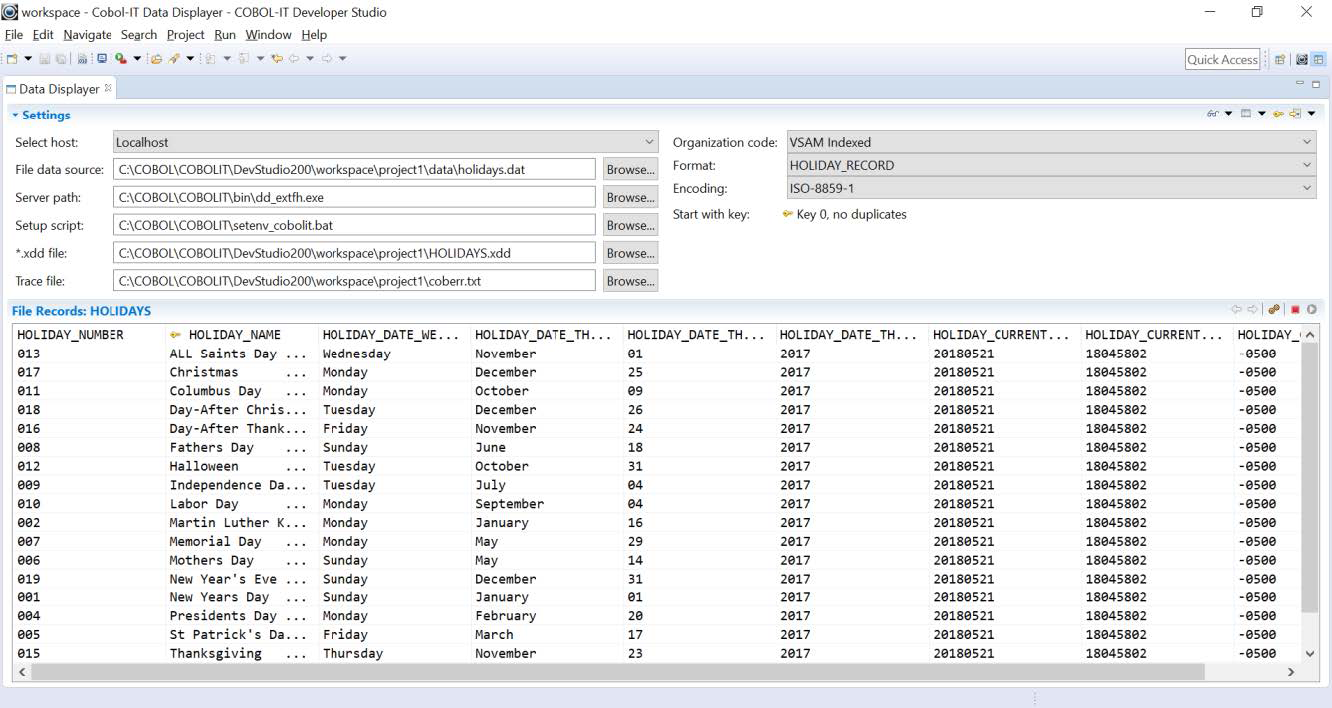Screen dimensions: 1332x708
Task: Click the blue monitor icon in main toolbar
Action: (102, 59)
